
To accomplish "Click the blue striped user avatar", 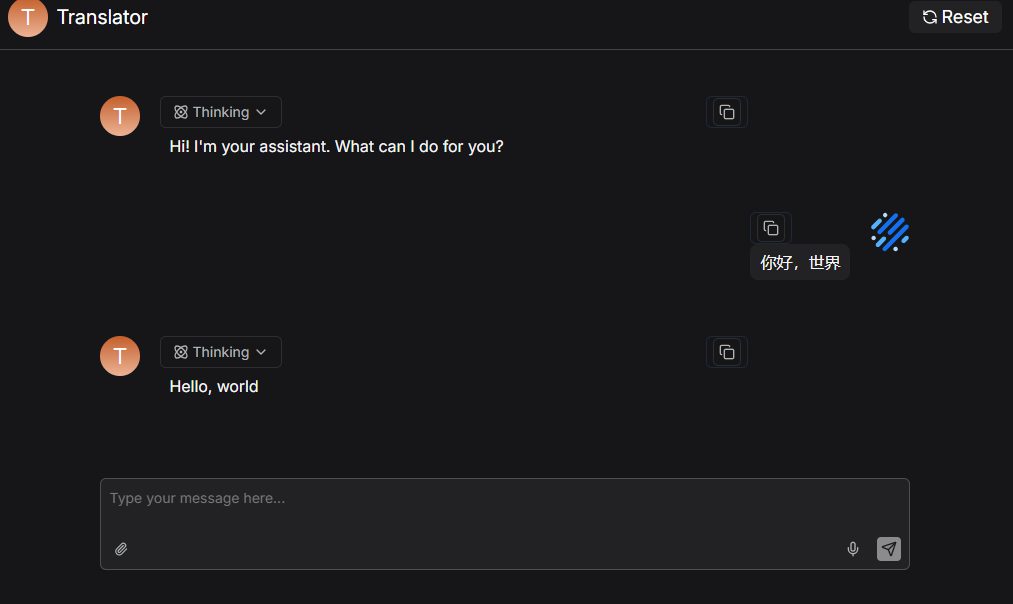I will pyautogui.click(x=890, y=232).
